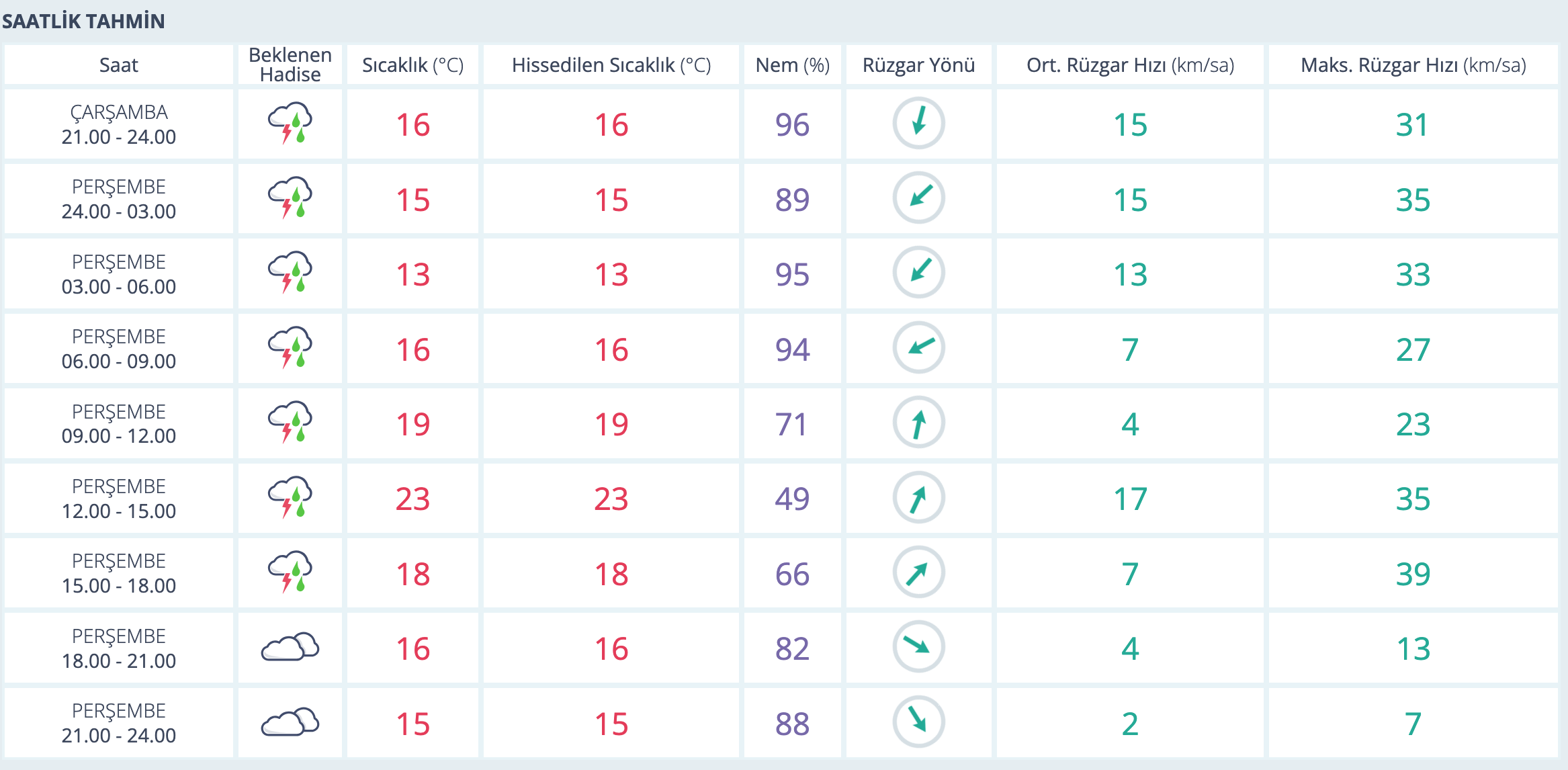Click humidity value 96
Screen dimensions: 1568x770
793,125
